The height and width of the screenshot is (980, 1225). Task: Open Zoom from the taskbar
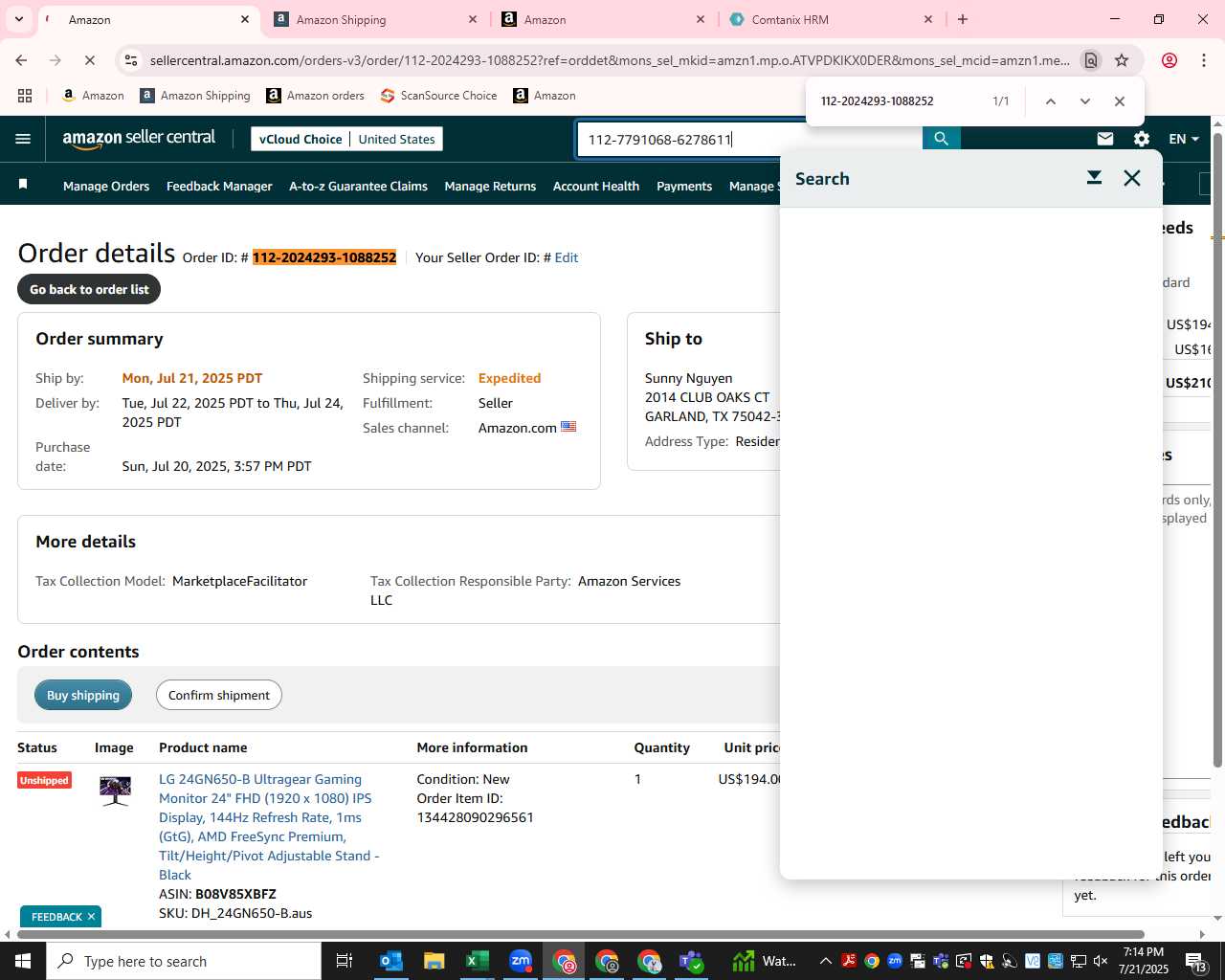tap(520, 961)
